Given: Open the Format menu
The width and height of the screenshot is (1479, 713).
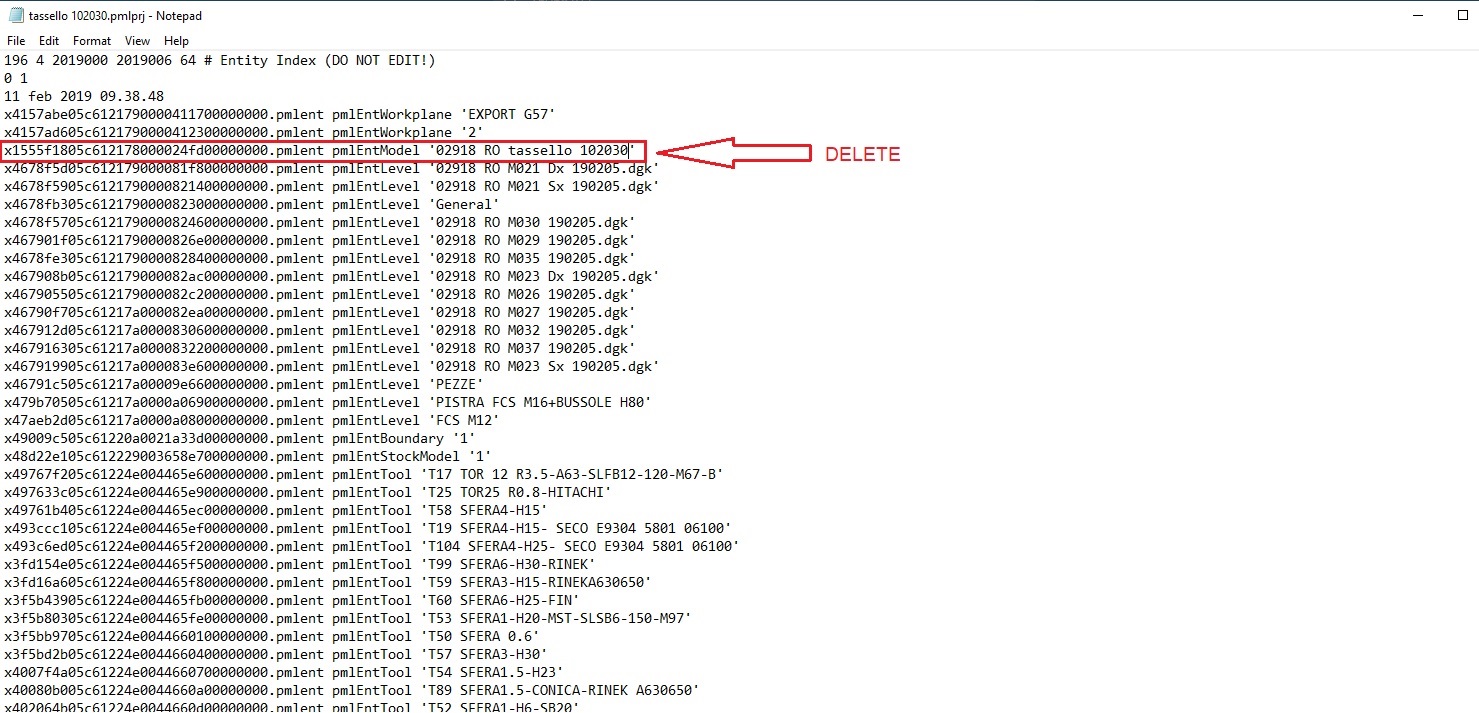Looking at the screenshot, I should [x=91, y=40].
